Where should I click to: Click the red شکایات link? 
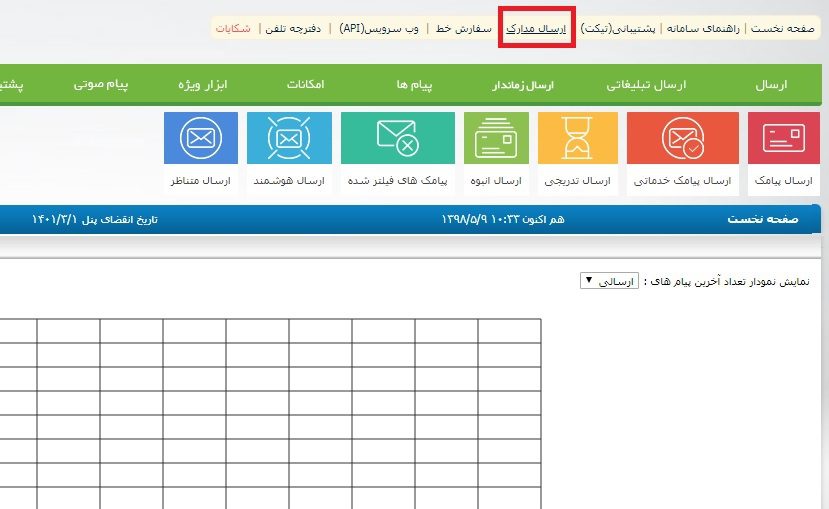pyautogui.click(x=233, y=29)
